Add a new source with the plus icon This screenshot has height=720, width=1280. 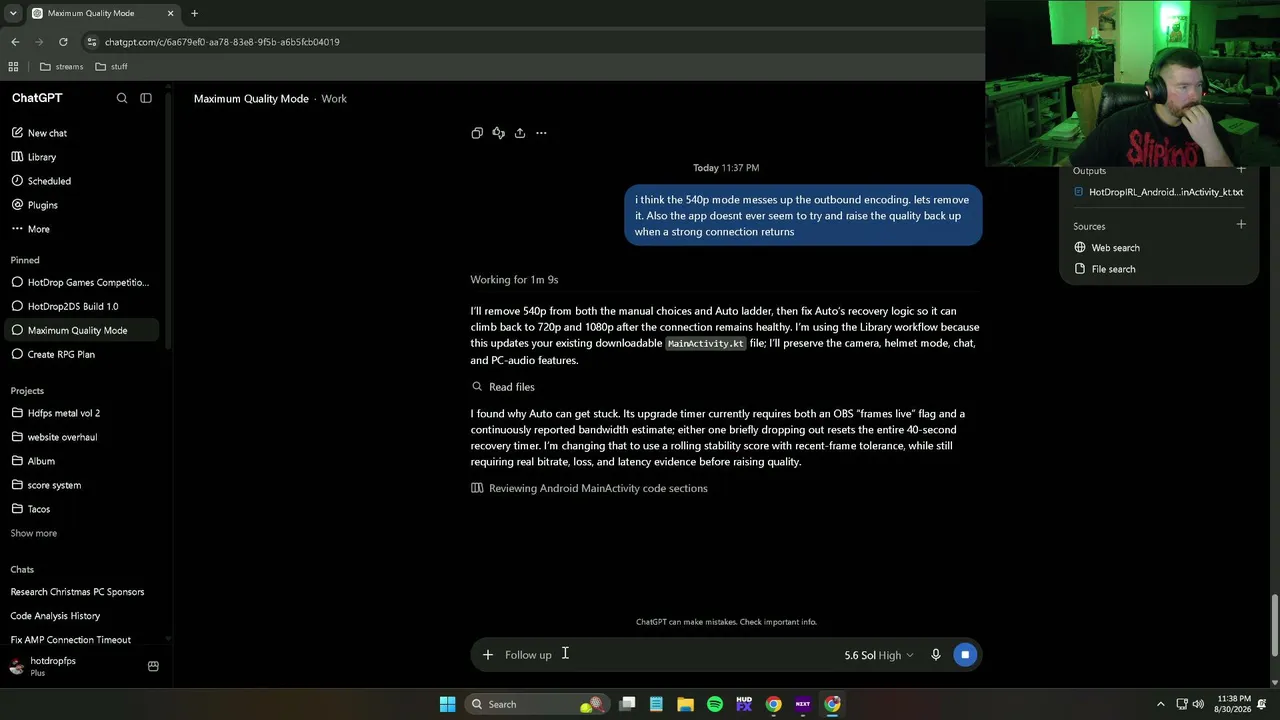pos(1241,225)
